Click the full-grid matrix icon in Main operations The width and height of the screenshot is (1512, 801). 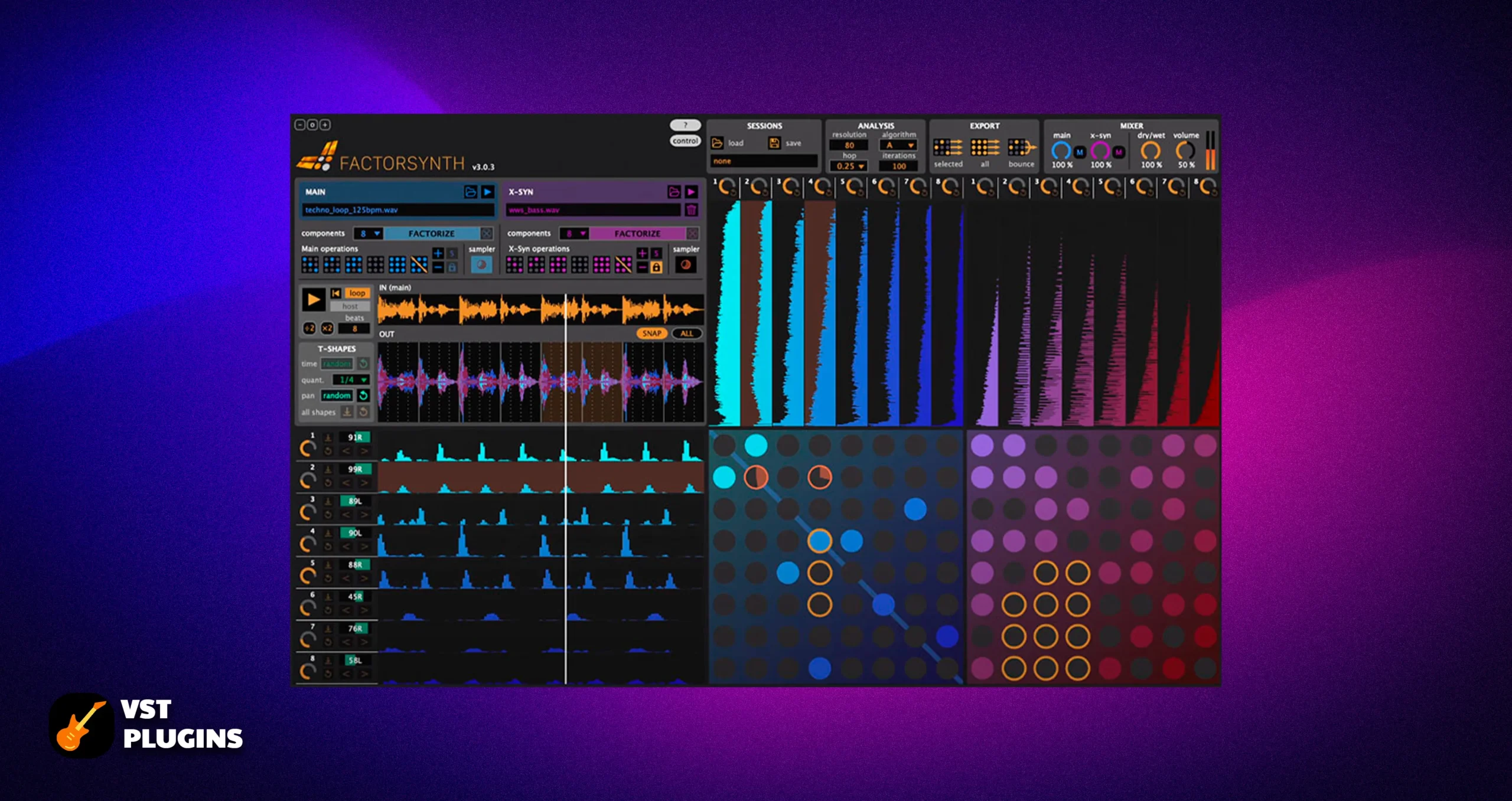coord(397,264)
